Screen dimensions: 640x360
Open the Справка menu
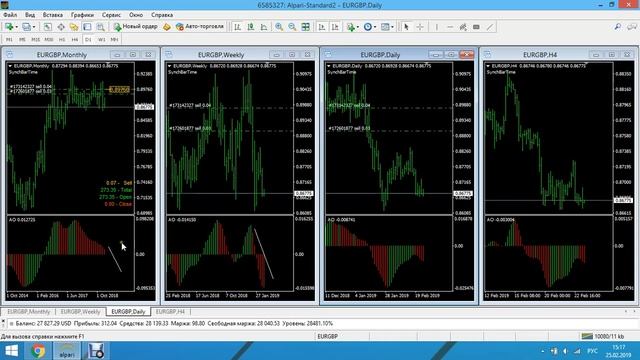[162, 15]
